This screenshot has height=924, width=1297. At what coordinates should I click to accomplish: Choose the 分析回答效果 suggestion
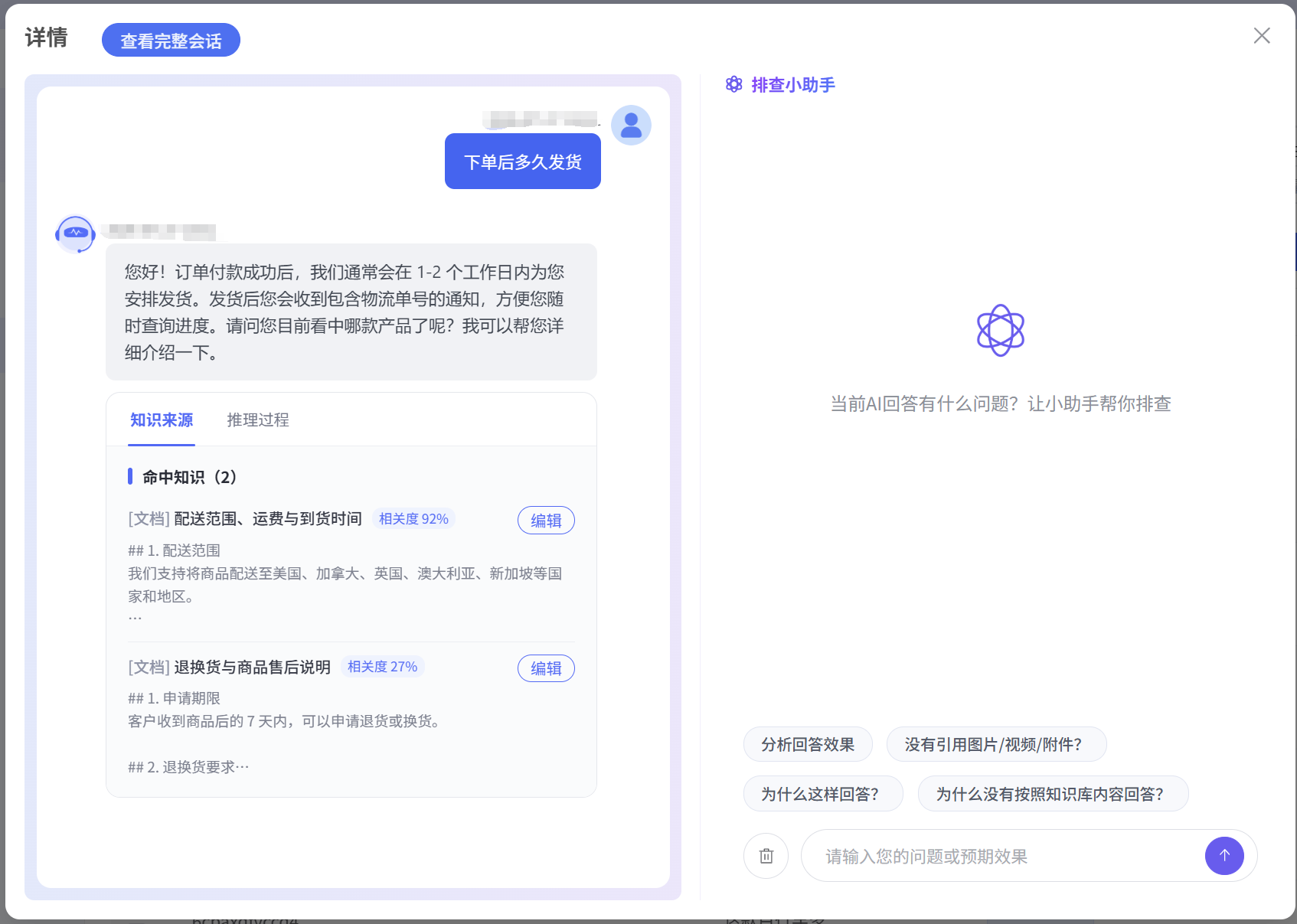click(808, 744)
